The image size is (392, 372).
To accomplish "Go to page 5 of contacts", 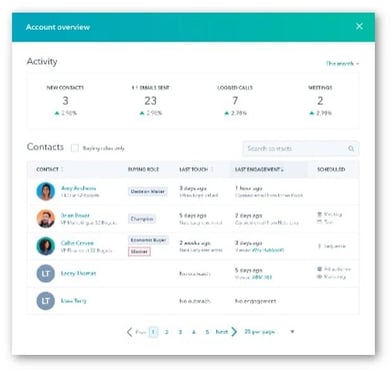I will pos(207,332).
